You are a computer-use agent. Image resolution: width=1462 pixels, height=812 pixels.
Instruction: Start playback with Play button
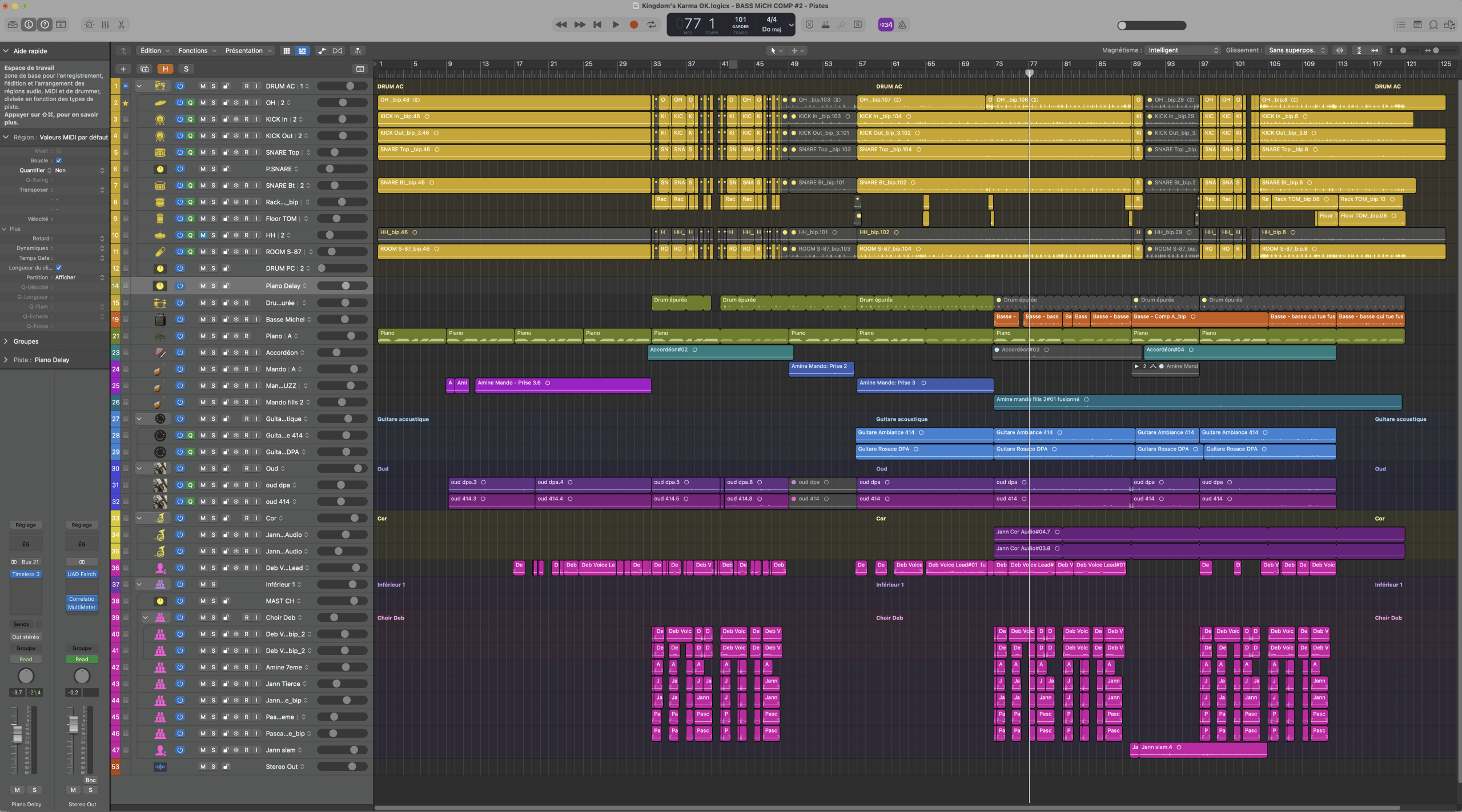616,25
